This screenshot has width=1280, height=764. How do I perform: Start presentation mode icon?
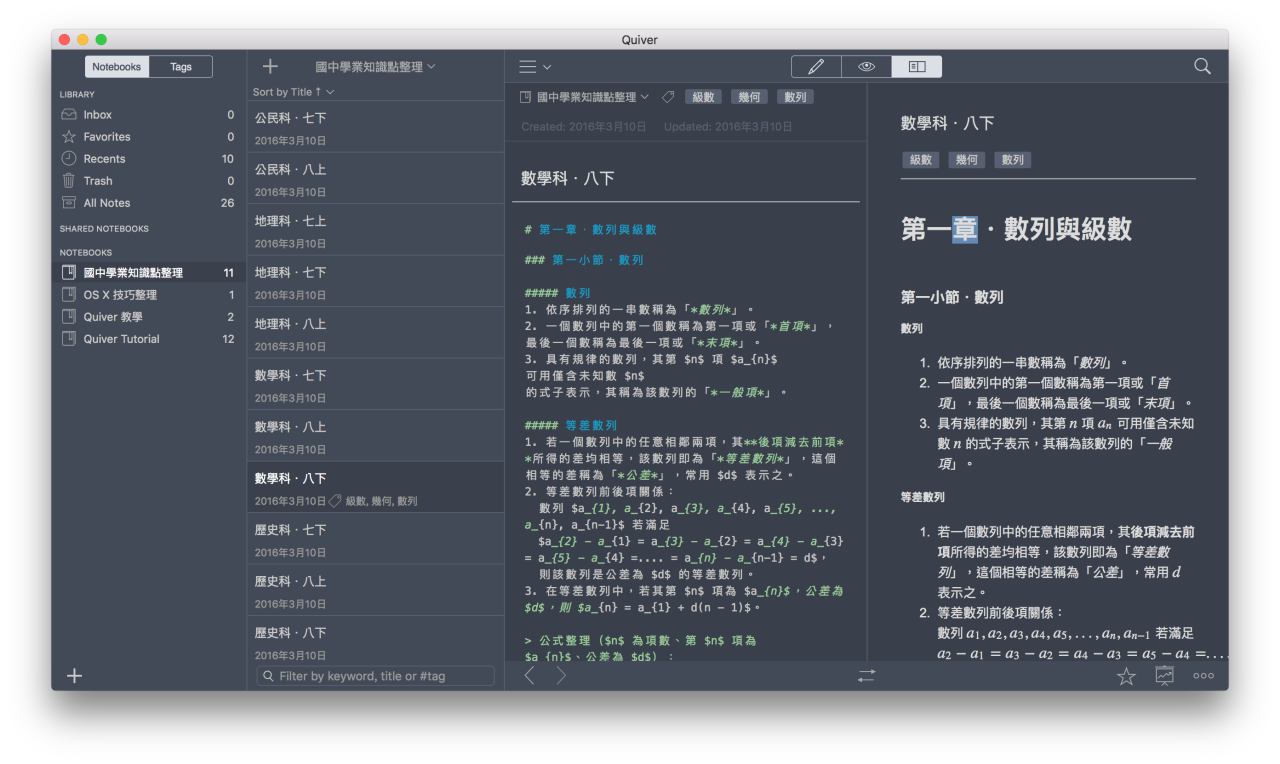point(1165,676)
